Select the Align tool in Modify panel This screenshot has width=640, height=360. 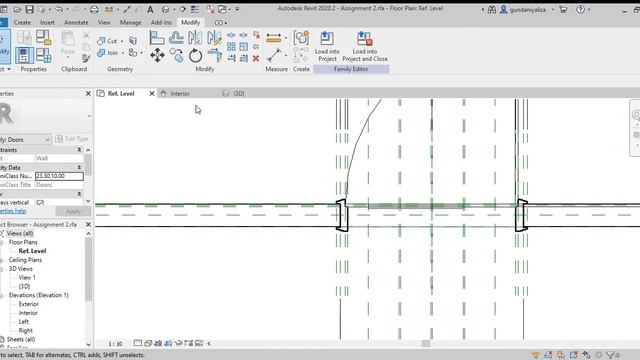(157, 38)
